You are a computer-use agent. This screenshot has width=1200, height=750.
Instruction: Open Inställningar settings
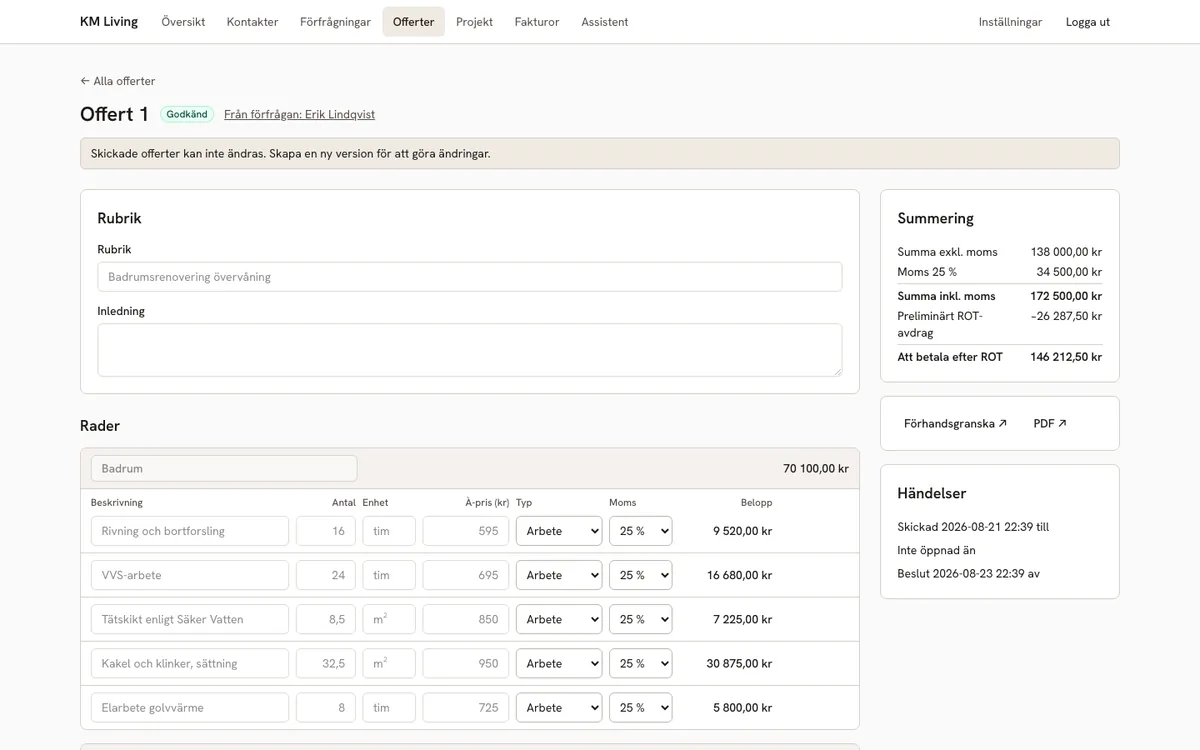click(1010, 22)
